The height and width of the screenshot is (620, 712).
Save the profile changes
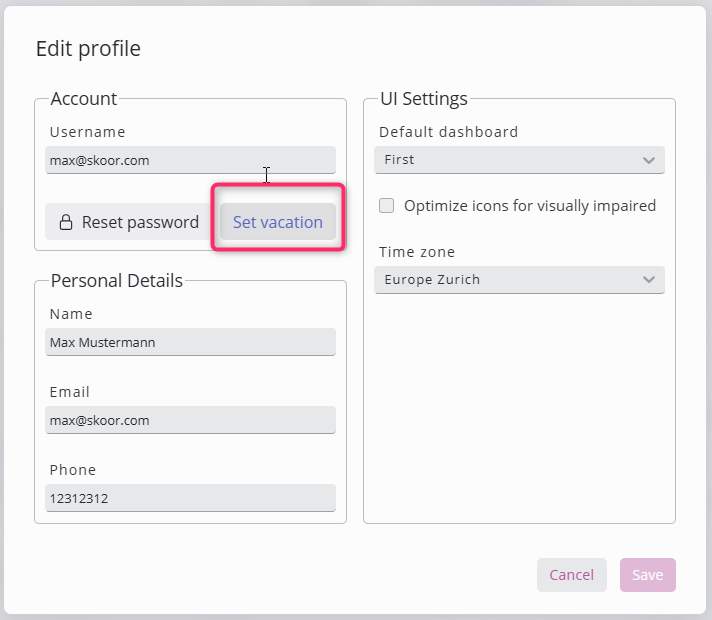(647, 575)
